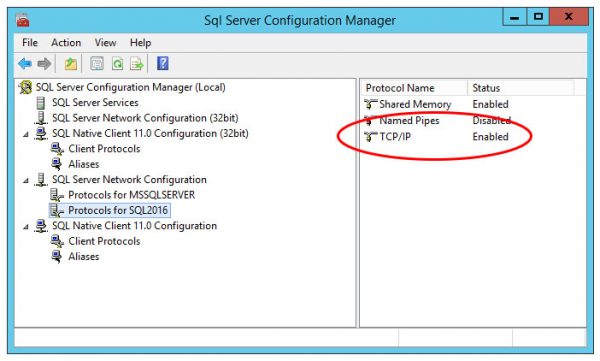Viewport: 600px width, 361px height.
Task: Open the File menu
Action: pyautogui.click(x=30, y=42)
